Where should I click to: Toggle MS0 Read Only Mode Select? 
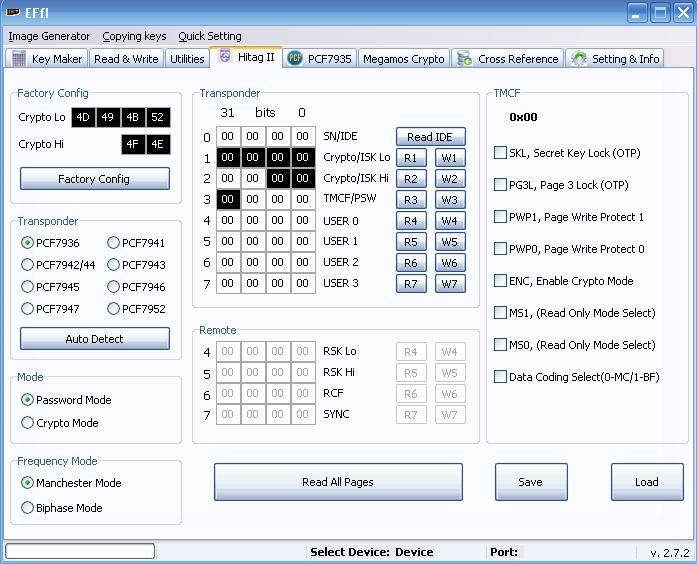point(500,345)
